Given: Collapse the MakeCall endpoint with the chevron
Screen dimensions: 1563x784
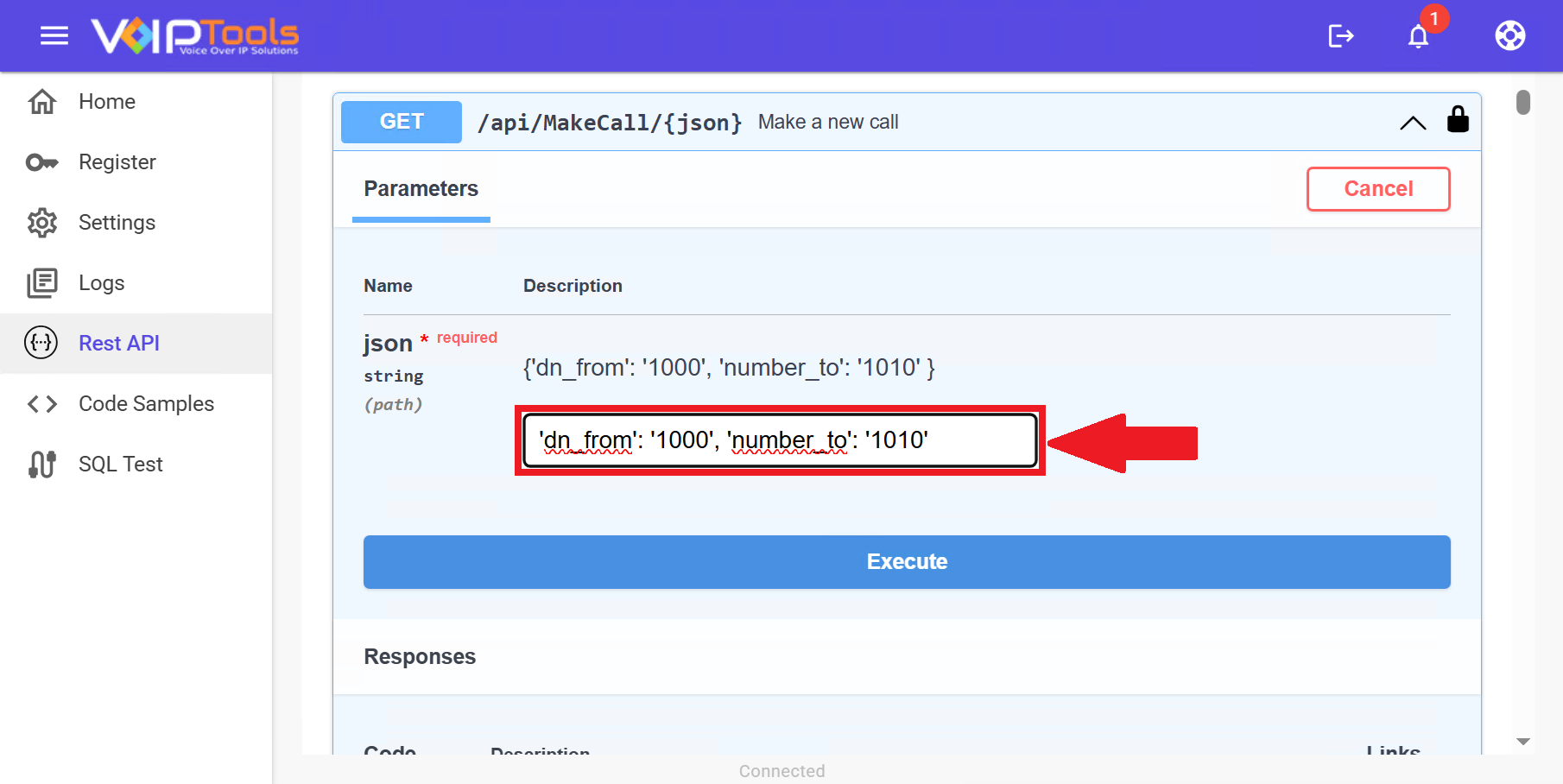Looking at the screenshot, I should click(x=1413, y=123).
